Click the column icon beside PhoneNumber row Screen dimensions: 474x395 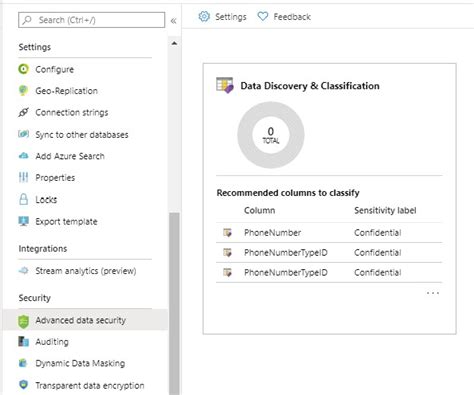[227, 232]
